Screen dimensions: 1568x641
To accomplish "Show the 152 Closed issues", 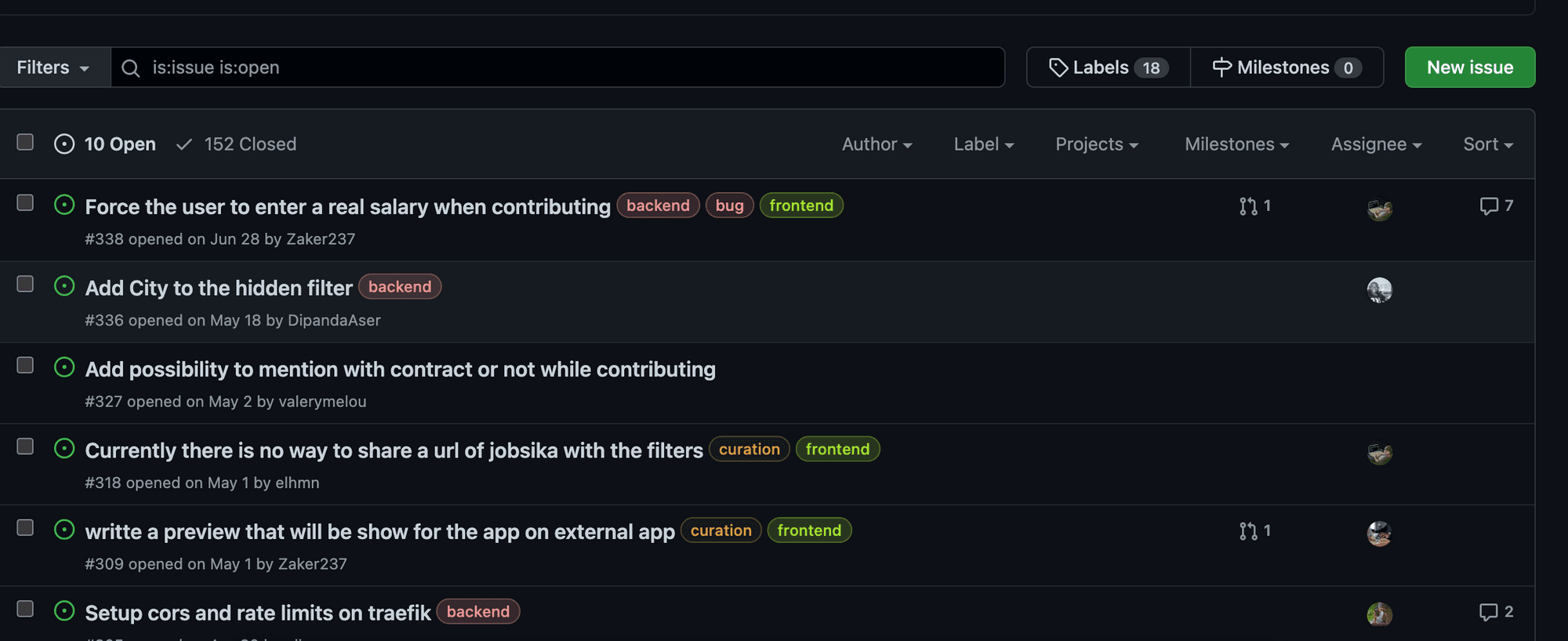I will [236, 144].
